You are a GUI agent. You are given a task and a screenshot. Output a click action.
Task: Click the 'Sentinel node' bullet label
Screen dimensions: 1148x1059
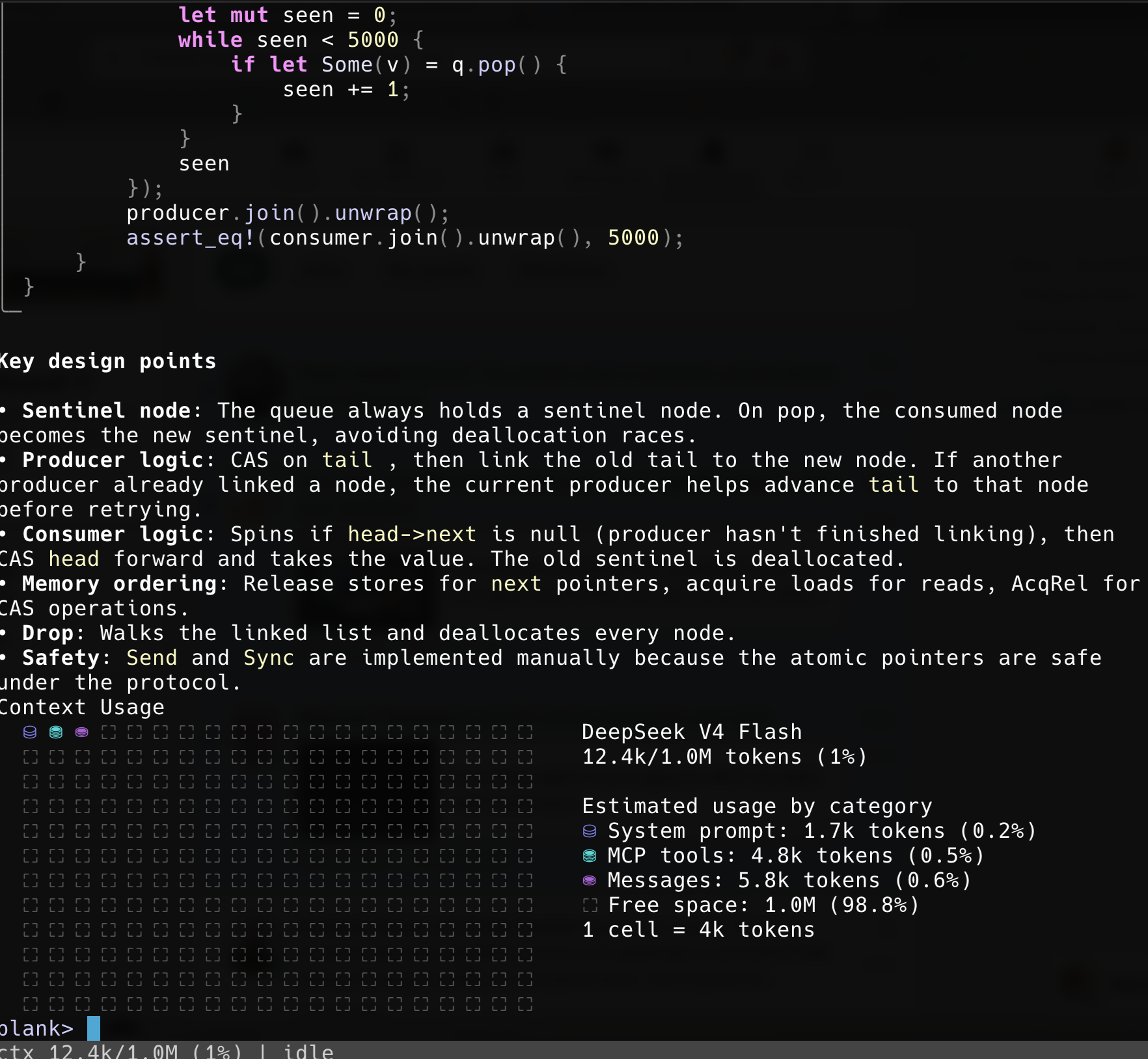107,410
